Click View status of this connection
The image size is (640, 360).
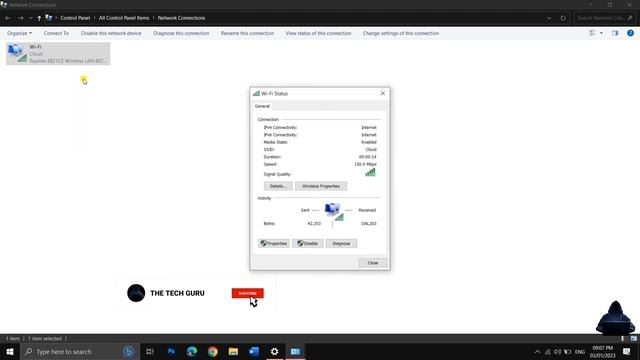coord(318,33)
